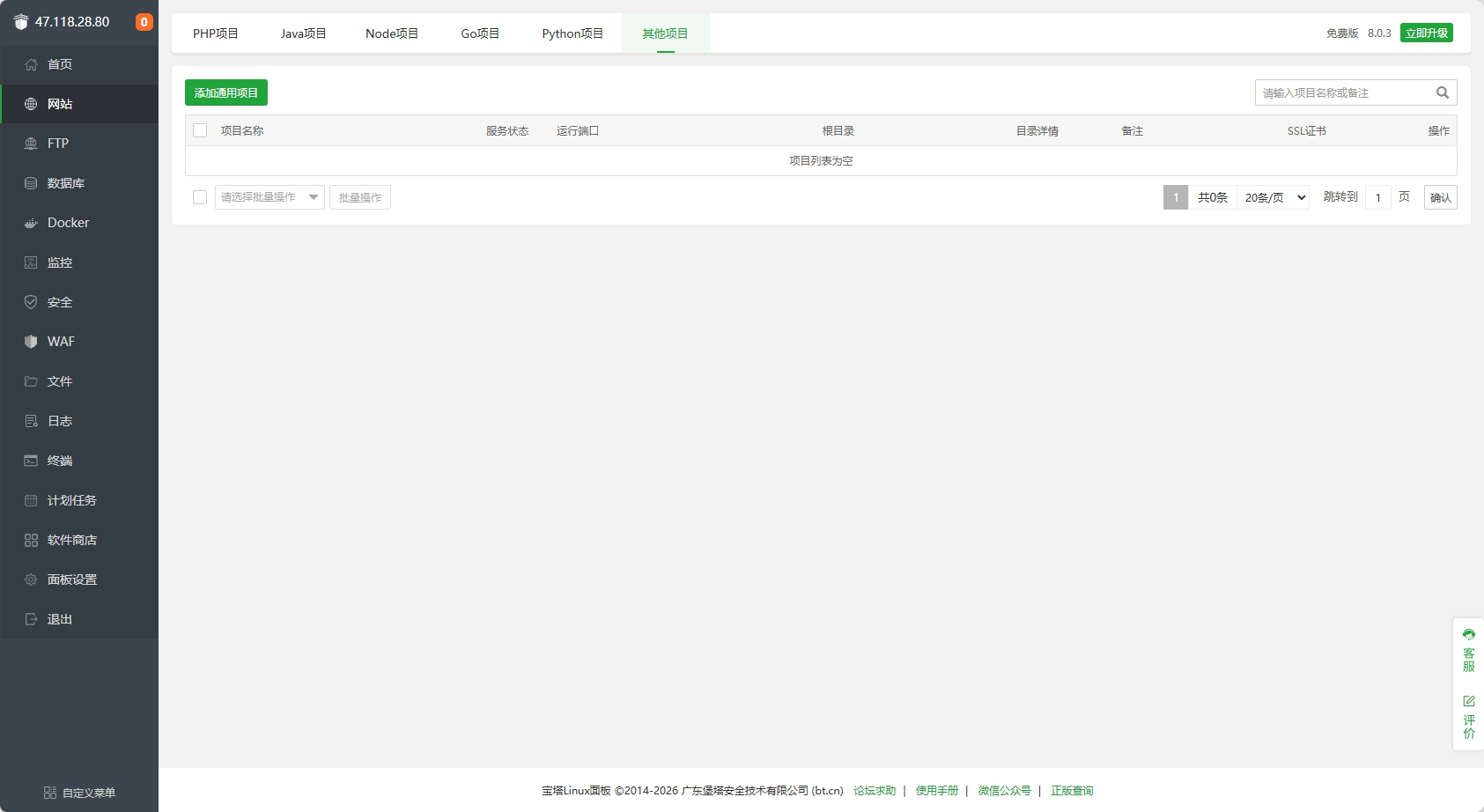
Task: Switch to the Java项目 tab
Action: coord(304,33)
